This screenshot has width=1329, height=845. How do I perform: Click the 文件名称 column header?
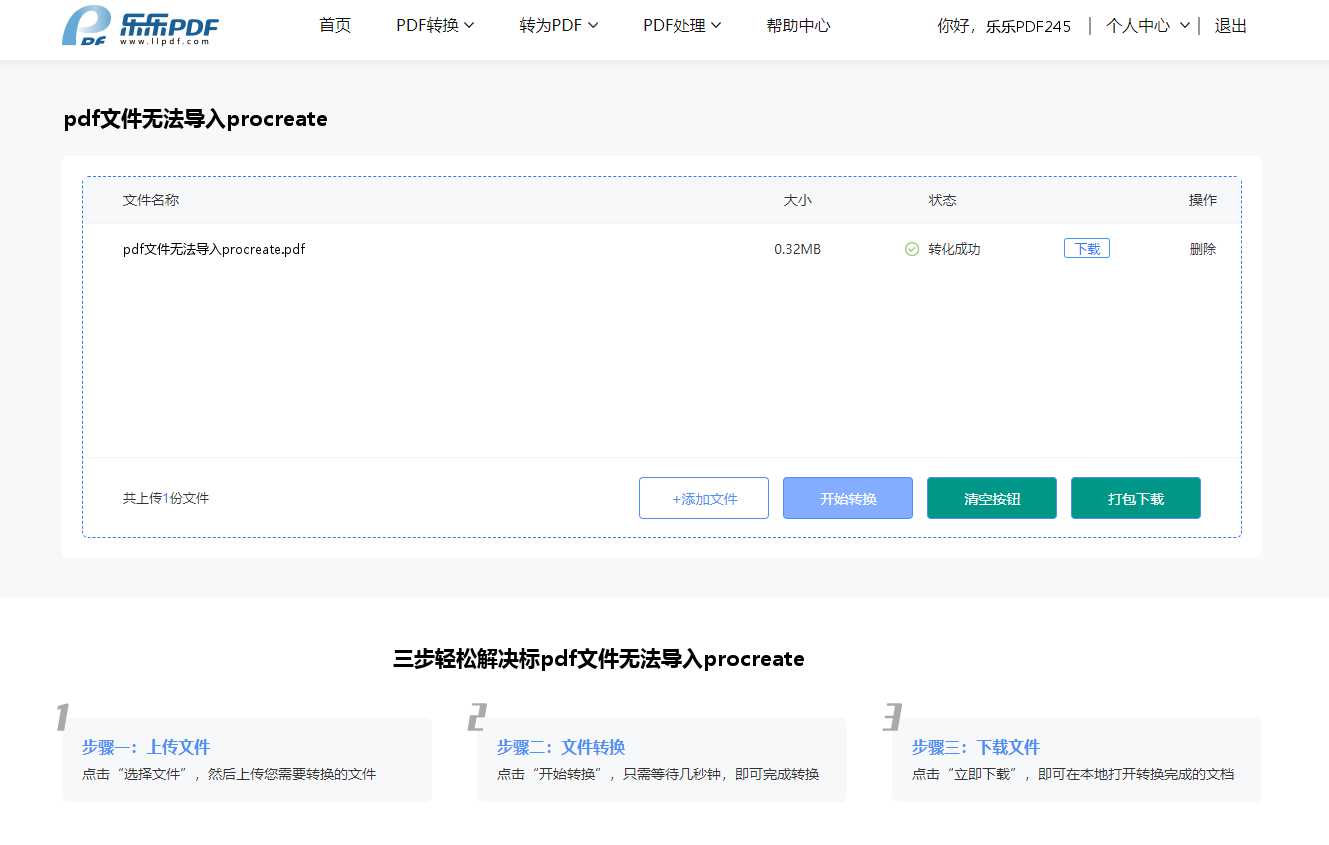151,200
